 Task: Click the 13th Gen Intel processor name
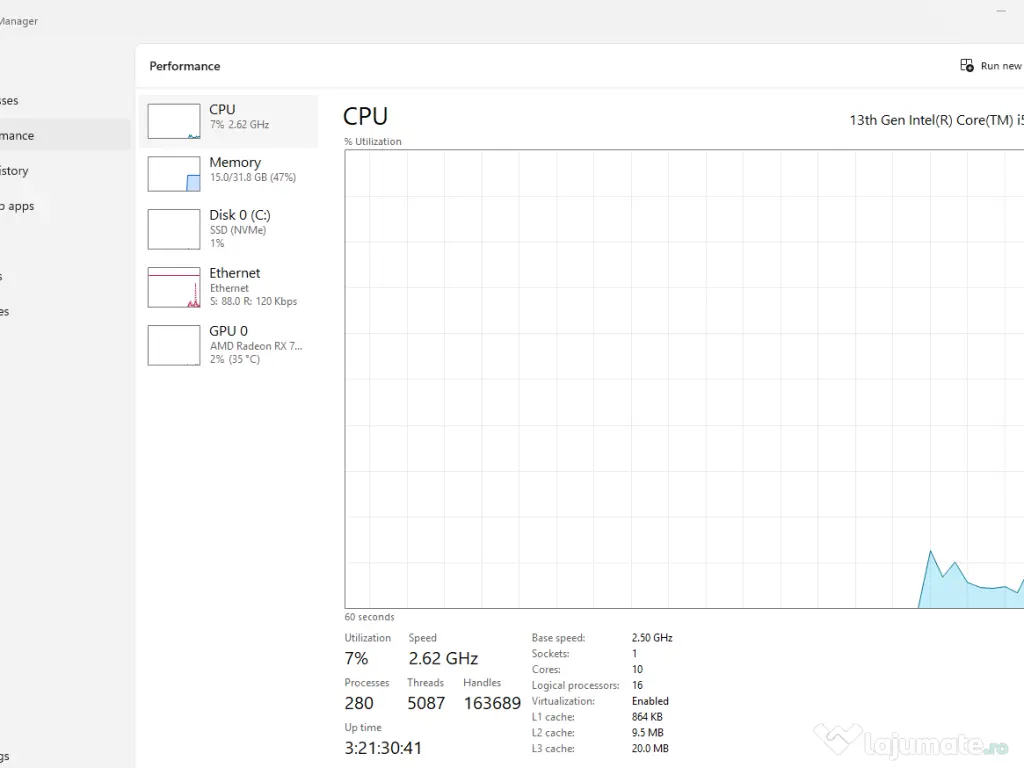tap(935, 120)
